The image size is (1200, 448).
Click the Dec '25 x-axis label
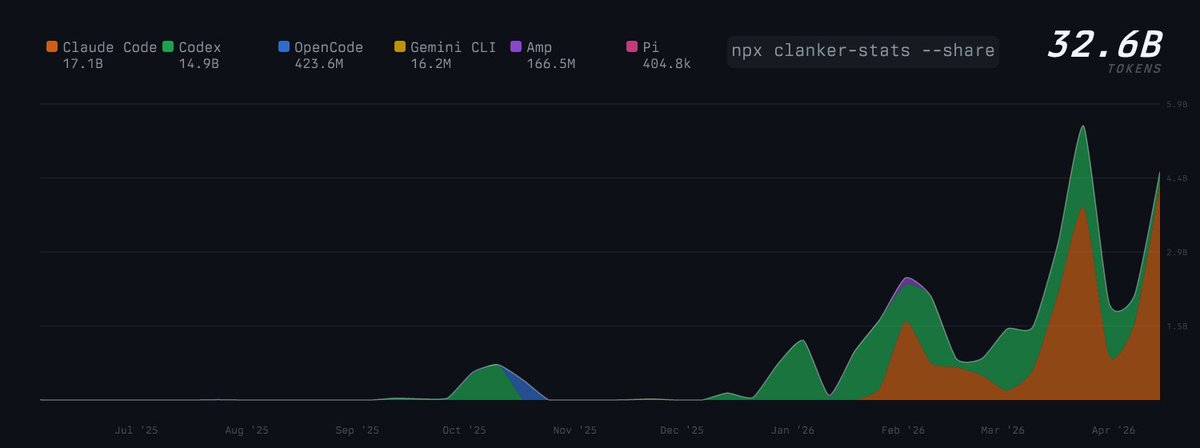(x=682, y=431)
